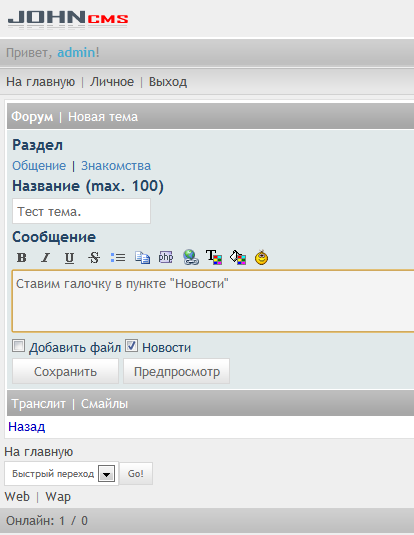Uncheck the Новости checkbox
Image resolution: width=414 pixels, height=535 pixels.
click(131, 346)
